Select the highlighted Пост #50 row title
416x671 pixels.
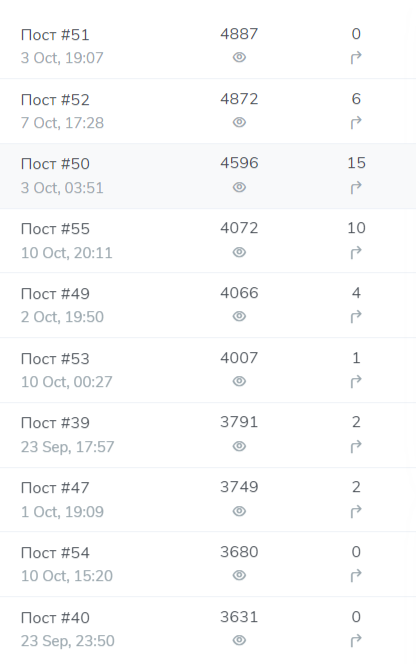(x=55, y=164)
